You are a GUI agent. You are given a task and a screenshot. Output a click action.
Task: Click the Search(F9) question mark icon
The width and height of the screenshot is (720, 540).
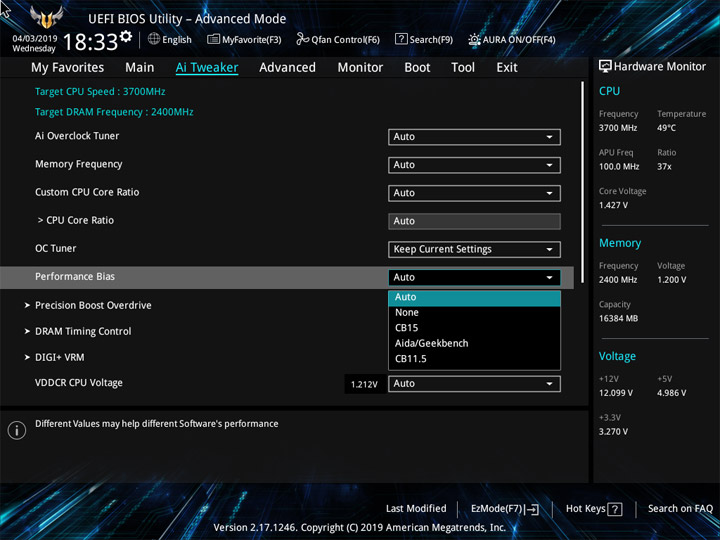point(401,39)
